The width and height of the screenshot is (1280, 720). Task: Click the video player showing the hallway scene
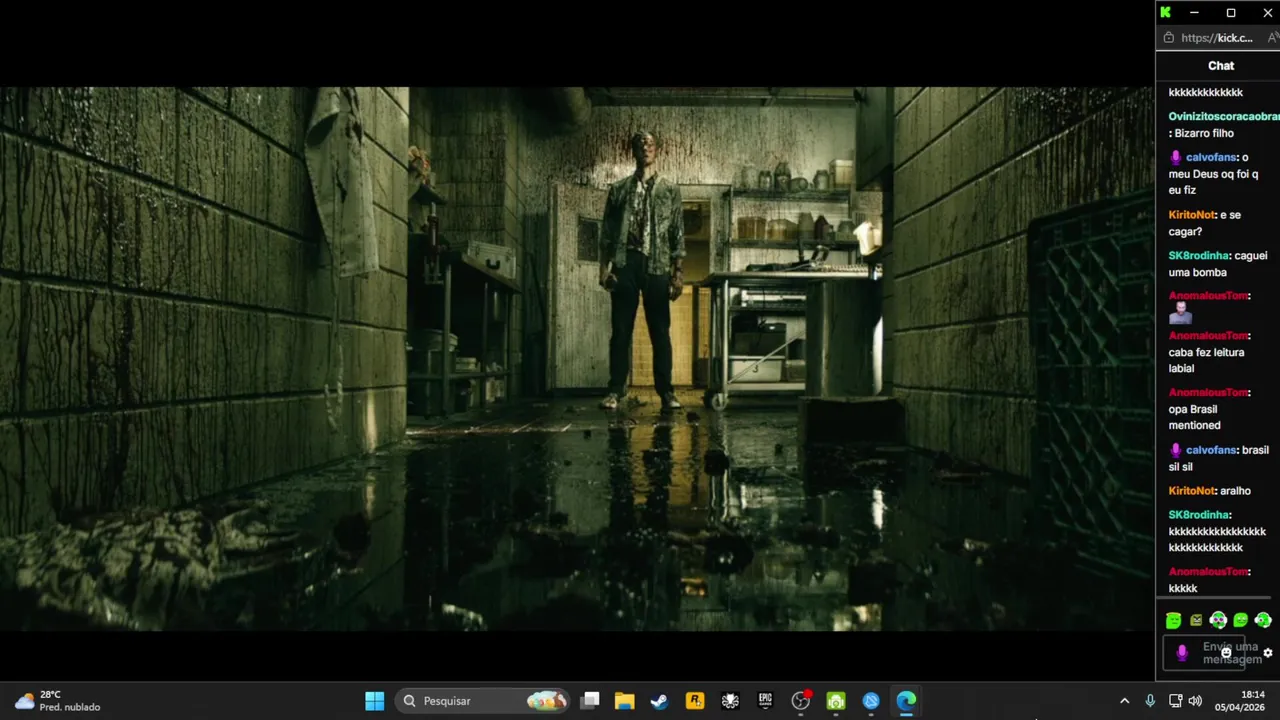pyautogui.click(x=577, y=358)
